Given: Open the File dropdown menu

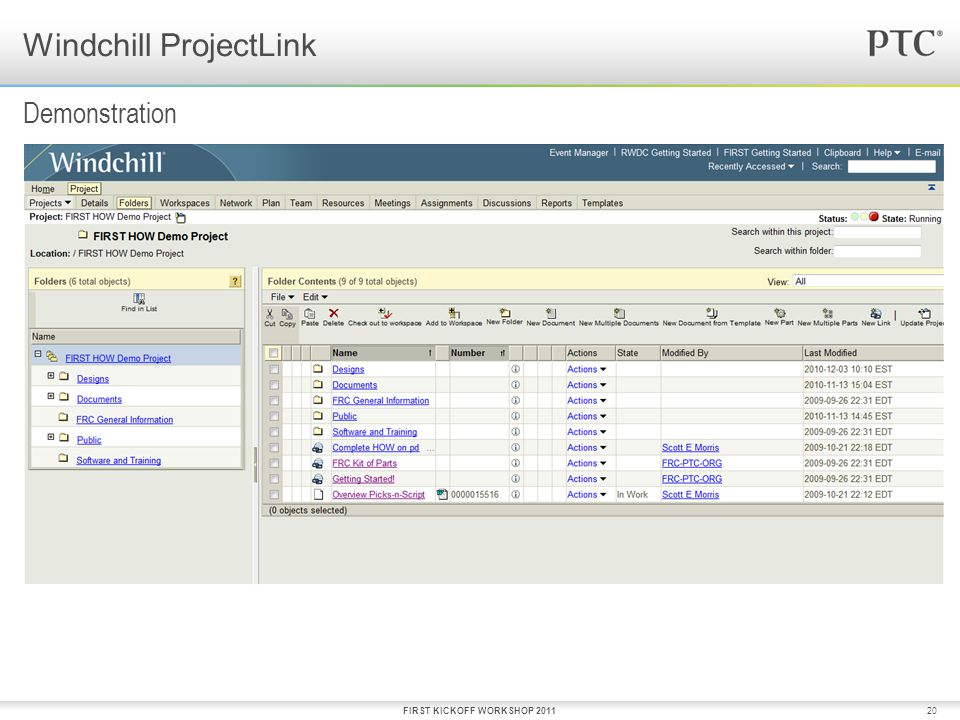Looking at the screenshot, I should click(282, 297).
